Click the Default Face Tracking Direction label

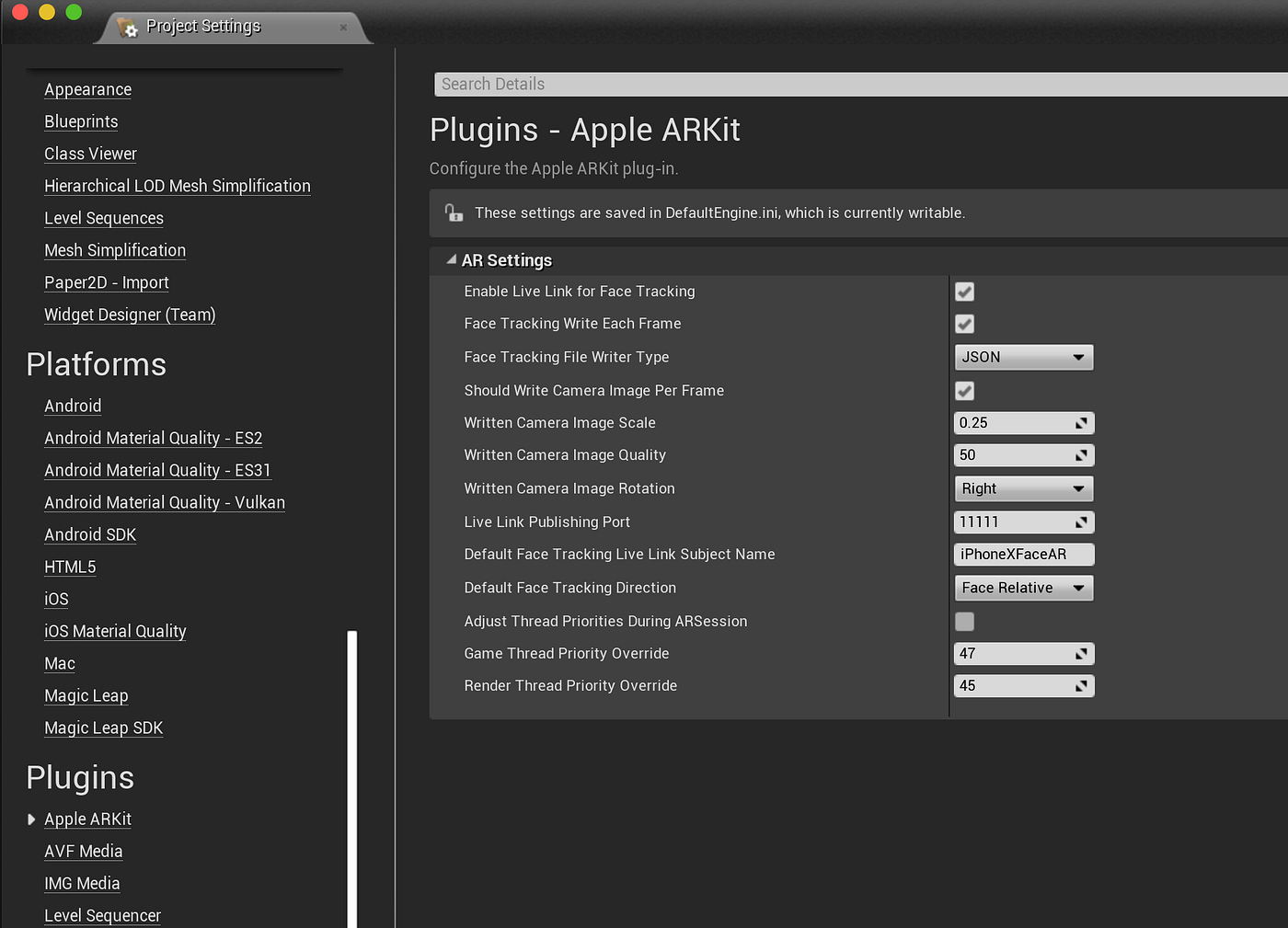pyautogui.click(x=570, y=588)
